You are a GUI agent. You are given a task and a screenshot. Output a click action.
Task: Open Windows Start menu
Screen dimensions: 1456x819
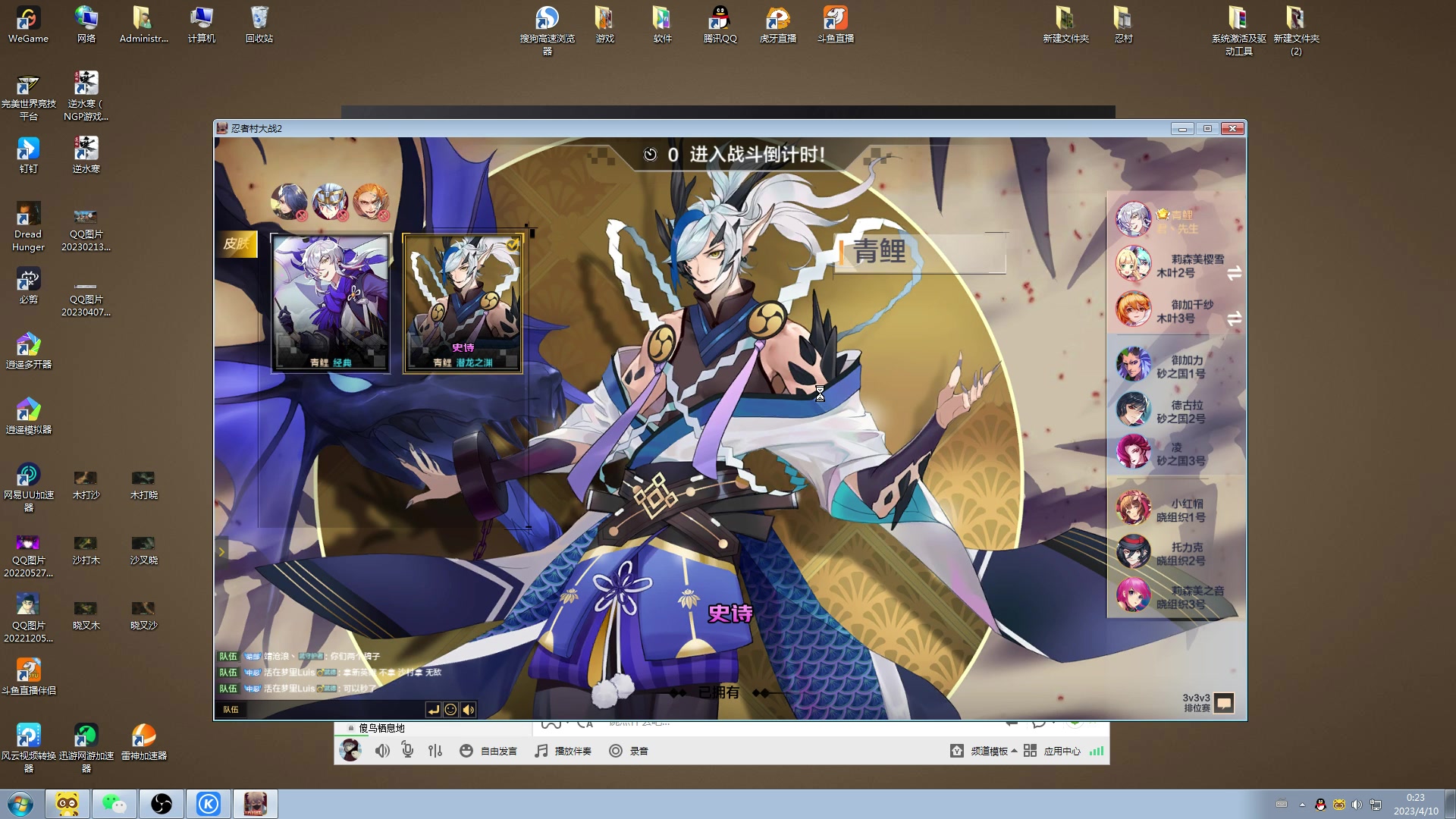click(x=20, y=804)
